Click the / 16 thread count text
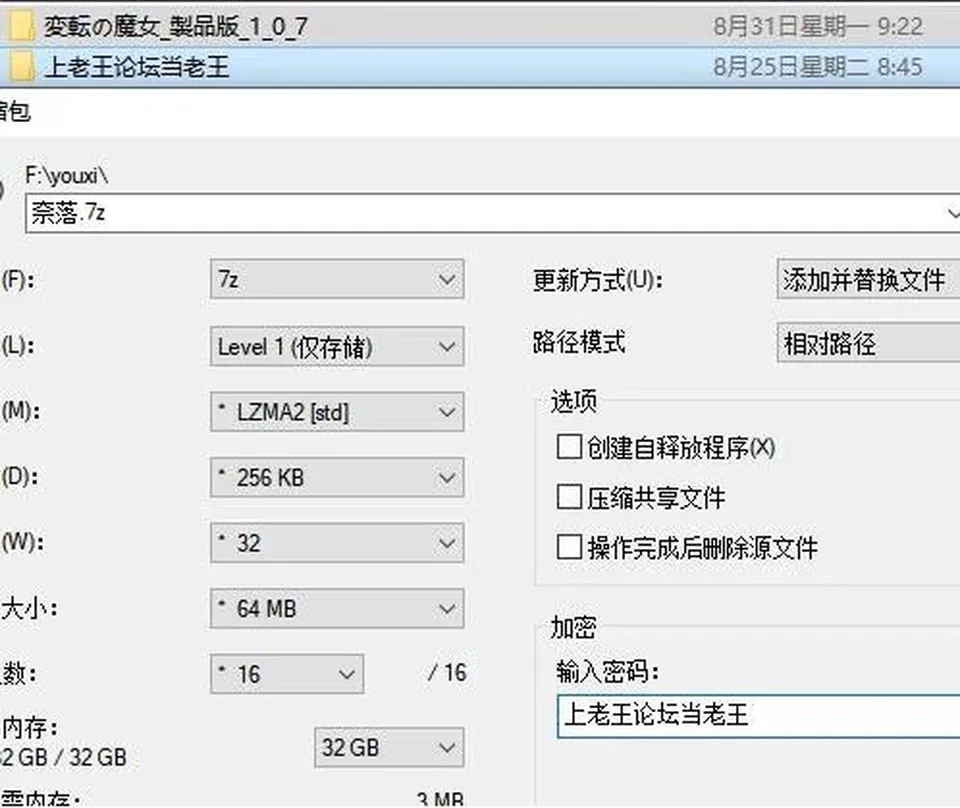The width and height of the screenshot is (960, 808). [448, 673]
